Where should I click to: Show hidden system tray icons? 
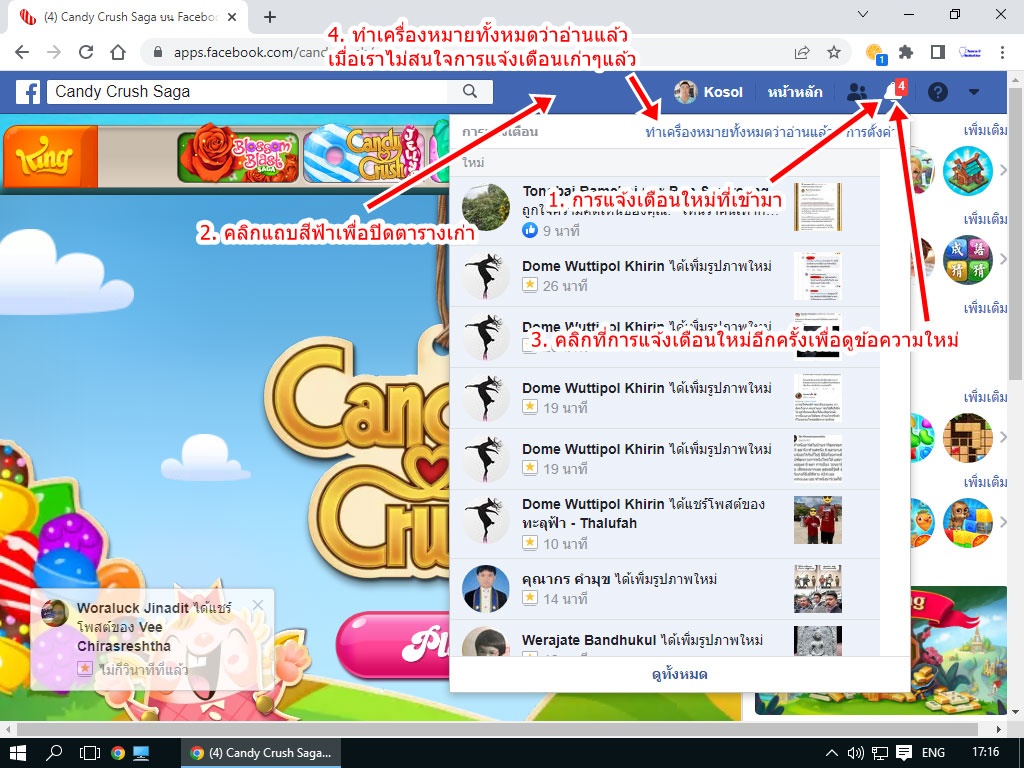point(831,752)
